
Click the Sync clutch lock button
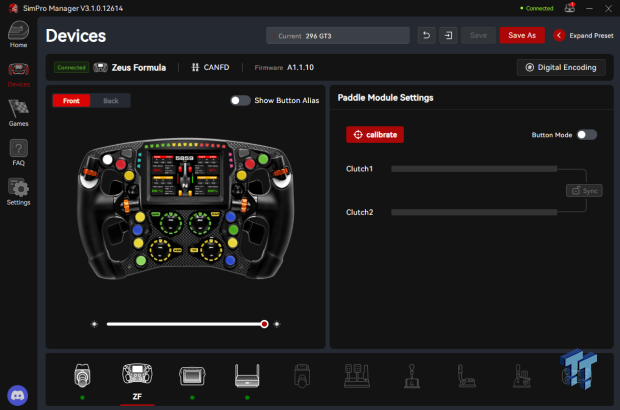[584, 191]
